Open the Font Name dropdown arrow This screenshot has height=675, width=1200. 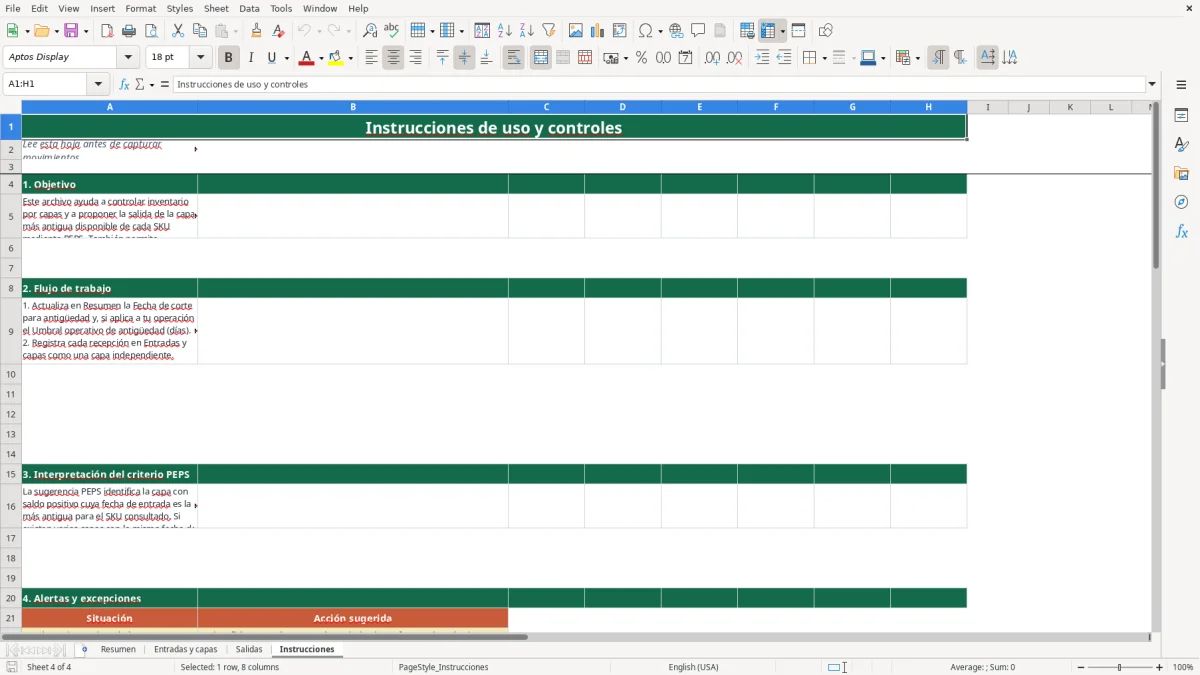(128, 58)
